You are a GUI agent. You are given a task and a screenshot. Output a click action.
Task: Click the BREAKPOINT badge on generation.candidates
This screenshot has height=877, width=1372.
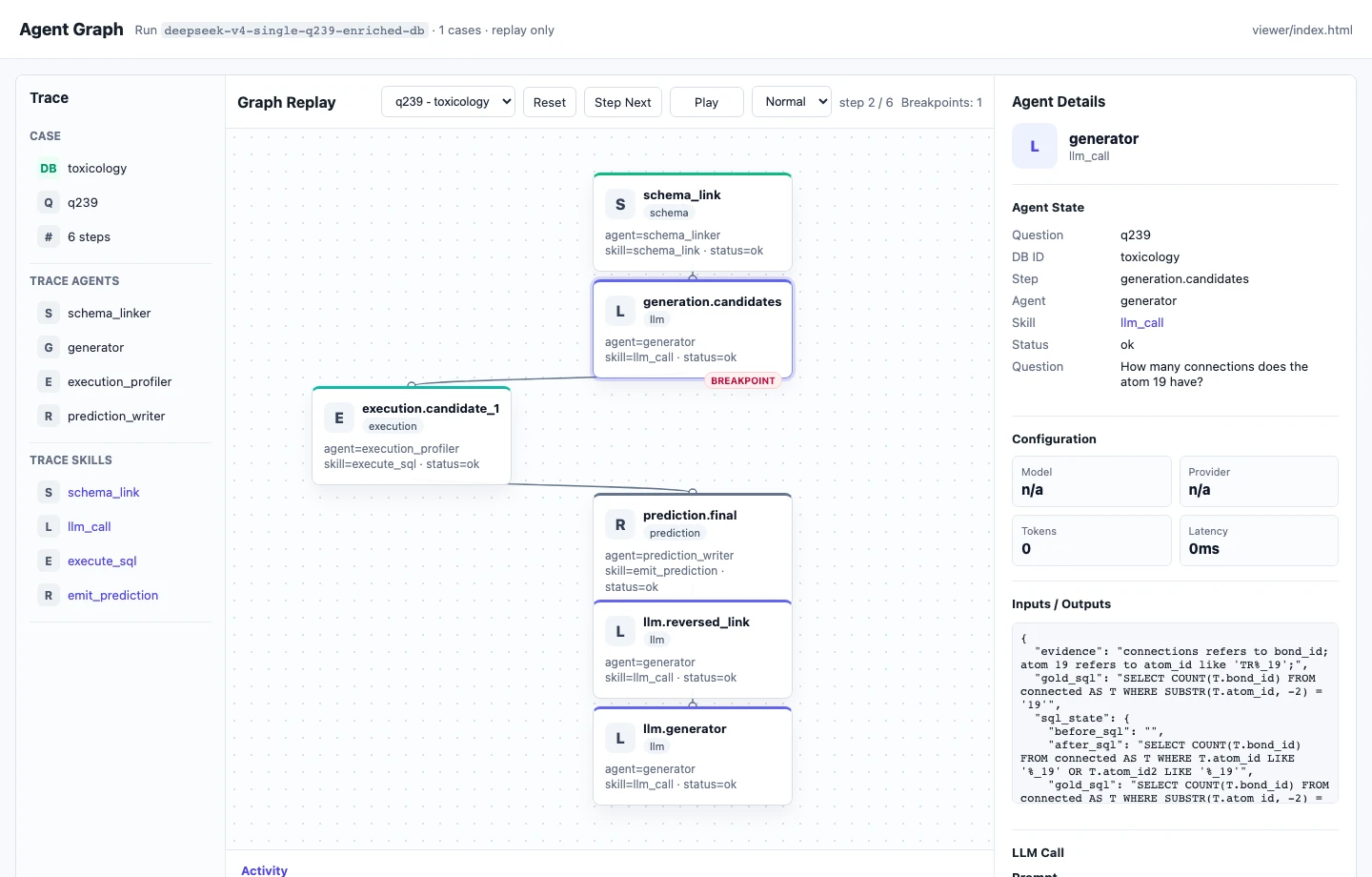click(x=743, y=380)
